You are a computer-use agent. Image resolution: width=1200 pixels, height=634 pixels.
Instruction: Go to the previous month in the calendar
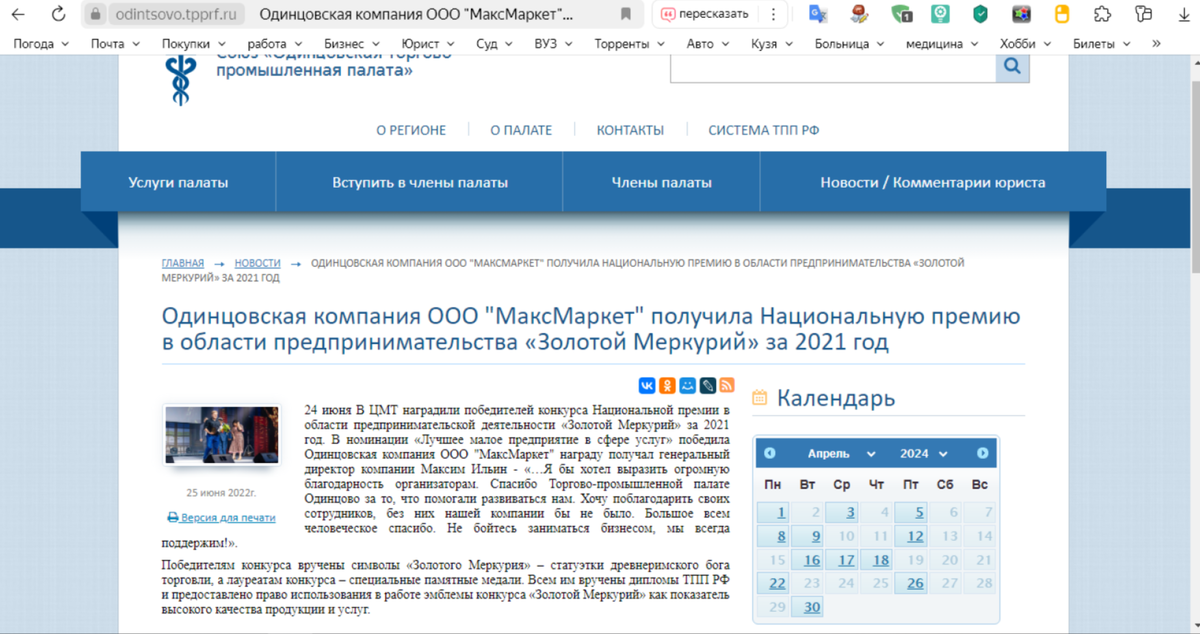[770, 453]
